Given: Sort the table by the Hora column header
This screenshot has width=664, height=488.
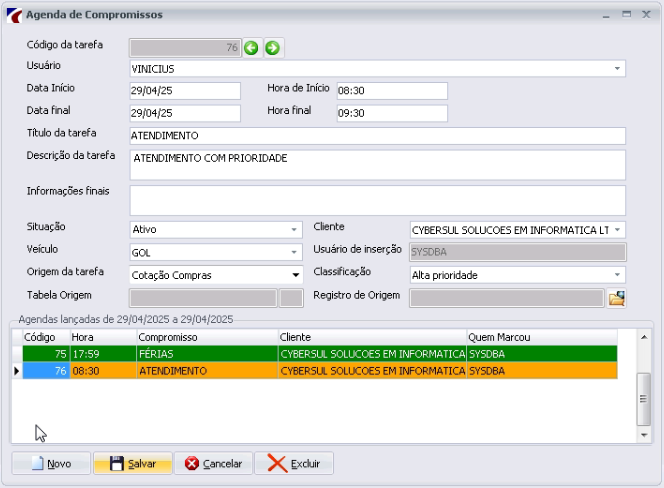Looking at the screenshot, I should [103, 337].
